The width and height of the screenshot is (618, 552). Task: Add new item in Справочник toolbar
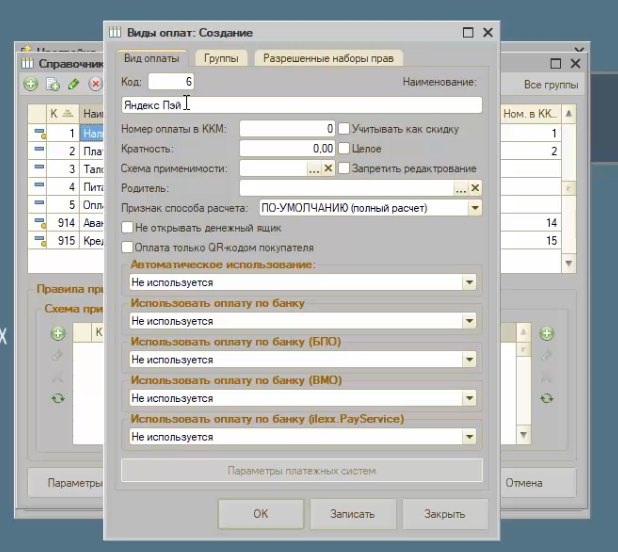click(x=31, y=84)
